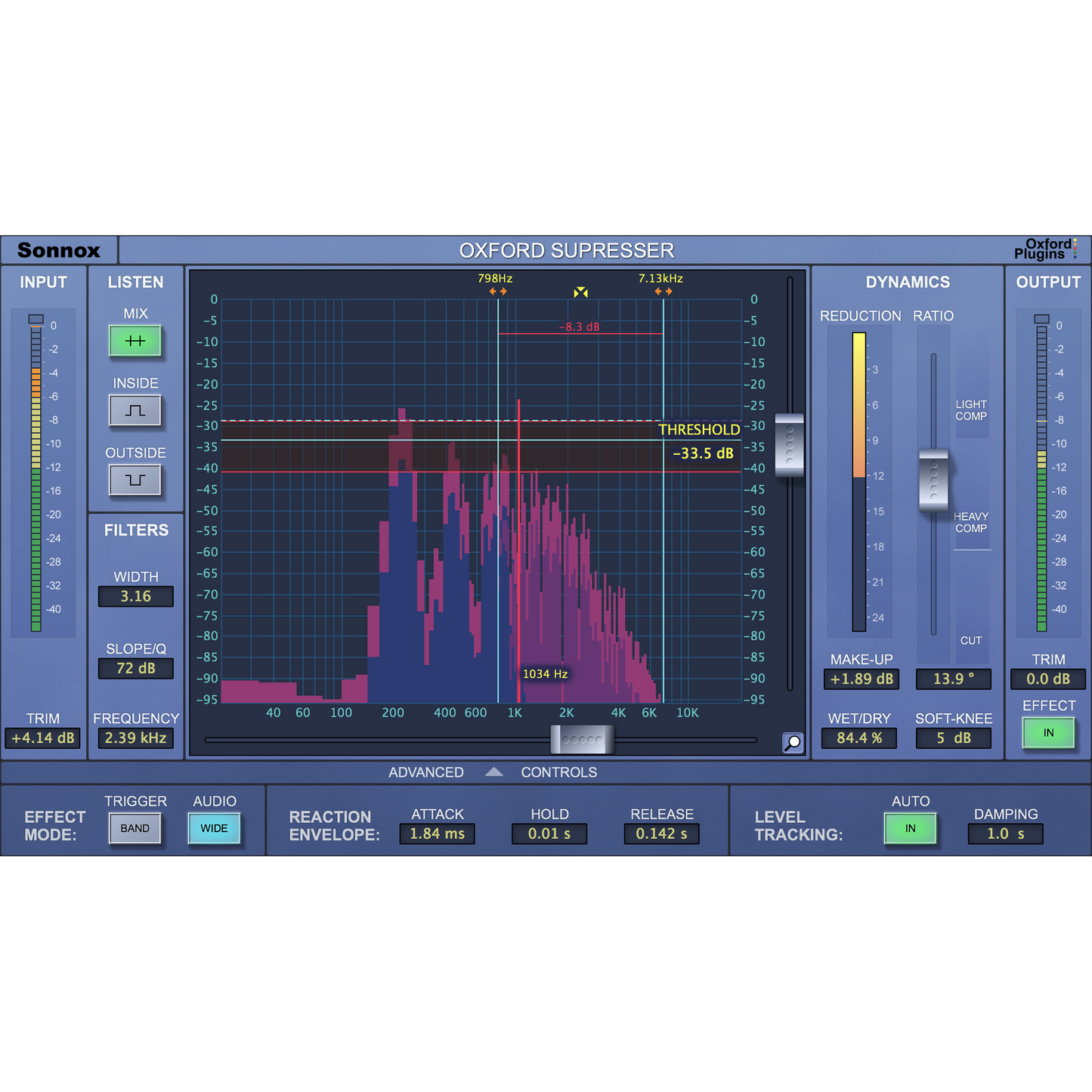1092x1092 pixels.
Task: Toggle the Auto level tracking IN button
Action: point(910,828)
